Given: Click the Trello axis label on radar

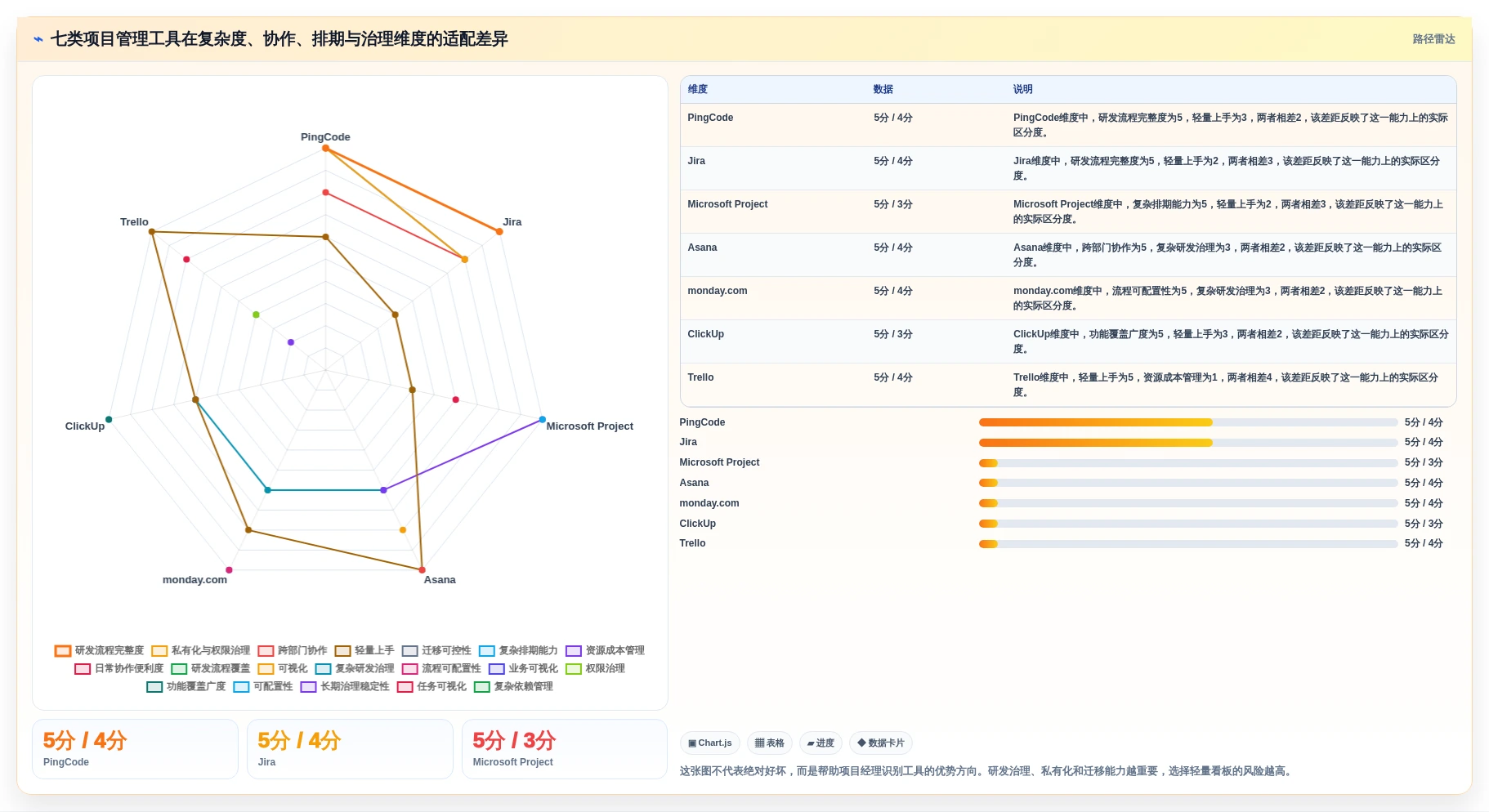Looking at the screenshot, I should click(x=134, y=222).
